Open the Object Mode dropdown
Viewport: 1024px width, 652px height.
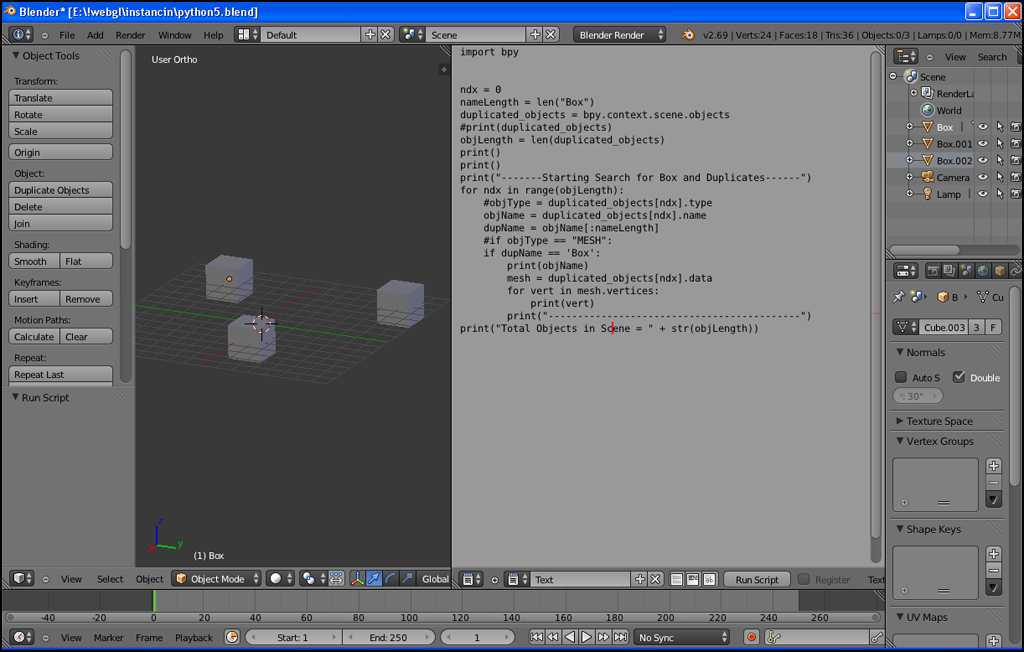pos(217,578)
